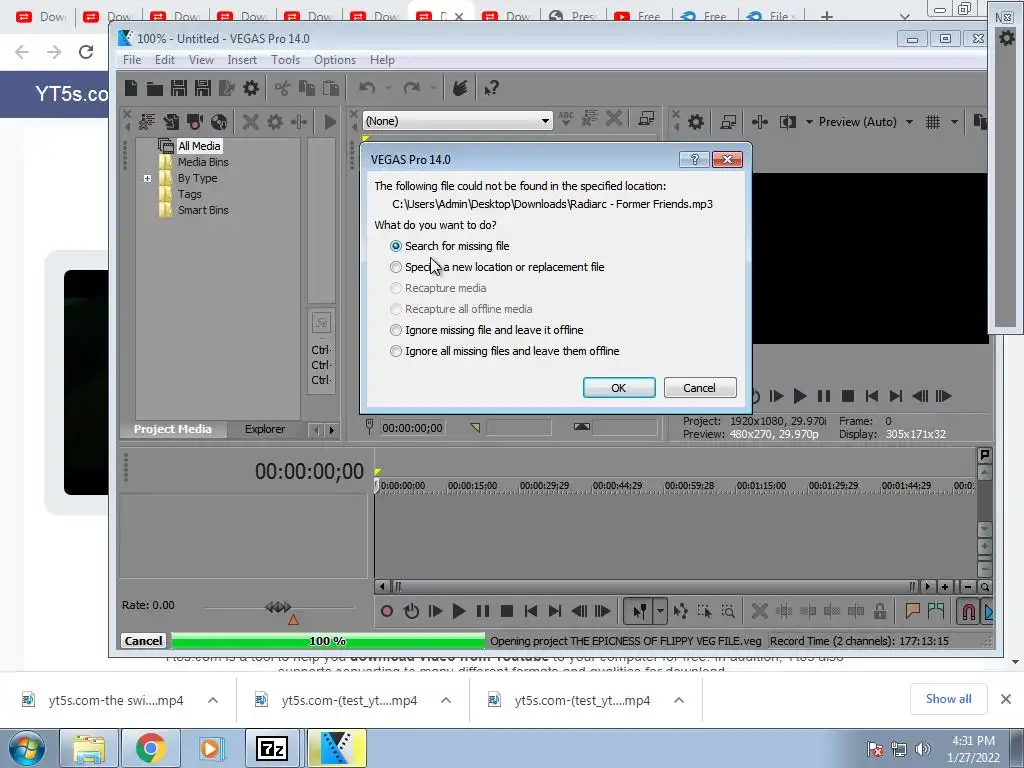
Task: Click the Redo arrow icon
Action: [x=411, y=88]
